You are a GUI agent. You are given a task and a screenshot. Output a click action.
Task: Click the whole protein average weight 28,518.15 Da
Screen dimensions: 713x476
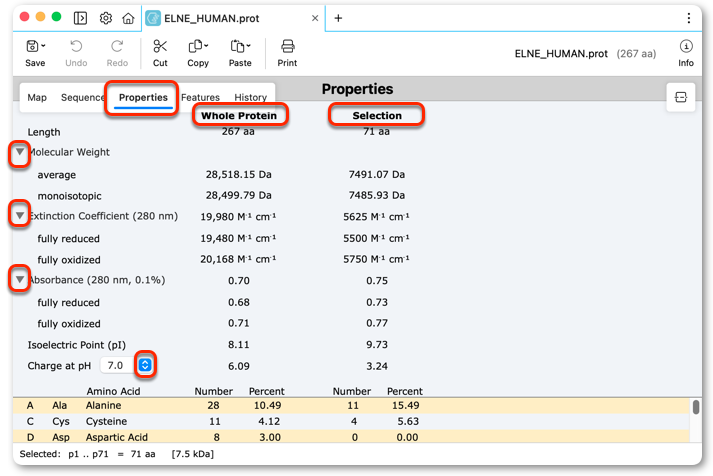(x=238, y=175)
